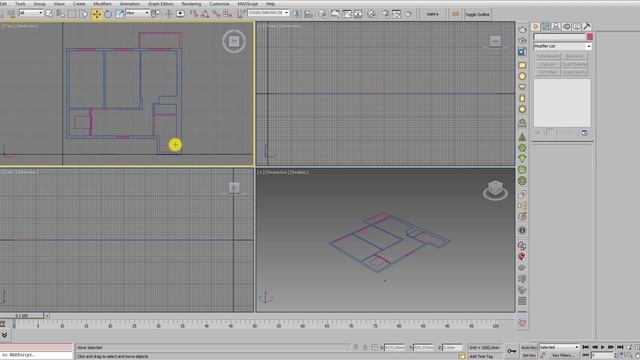Click the Play Animation button
This screenshot has height=360, width=640.
point(602,347)
